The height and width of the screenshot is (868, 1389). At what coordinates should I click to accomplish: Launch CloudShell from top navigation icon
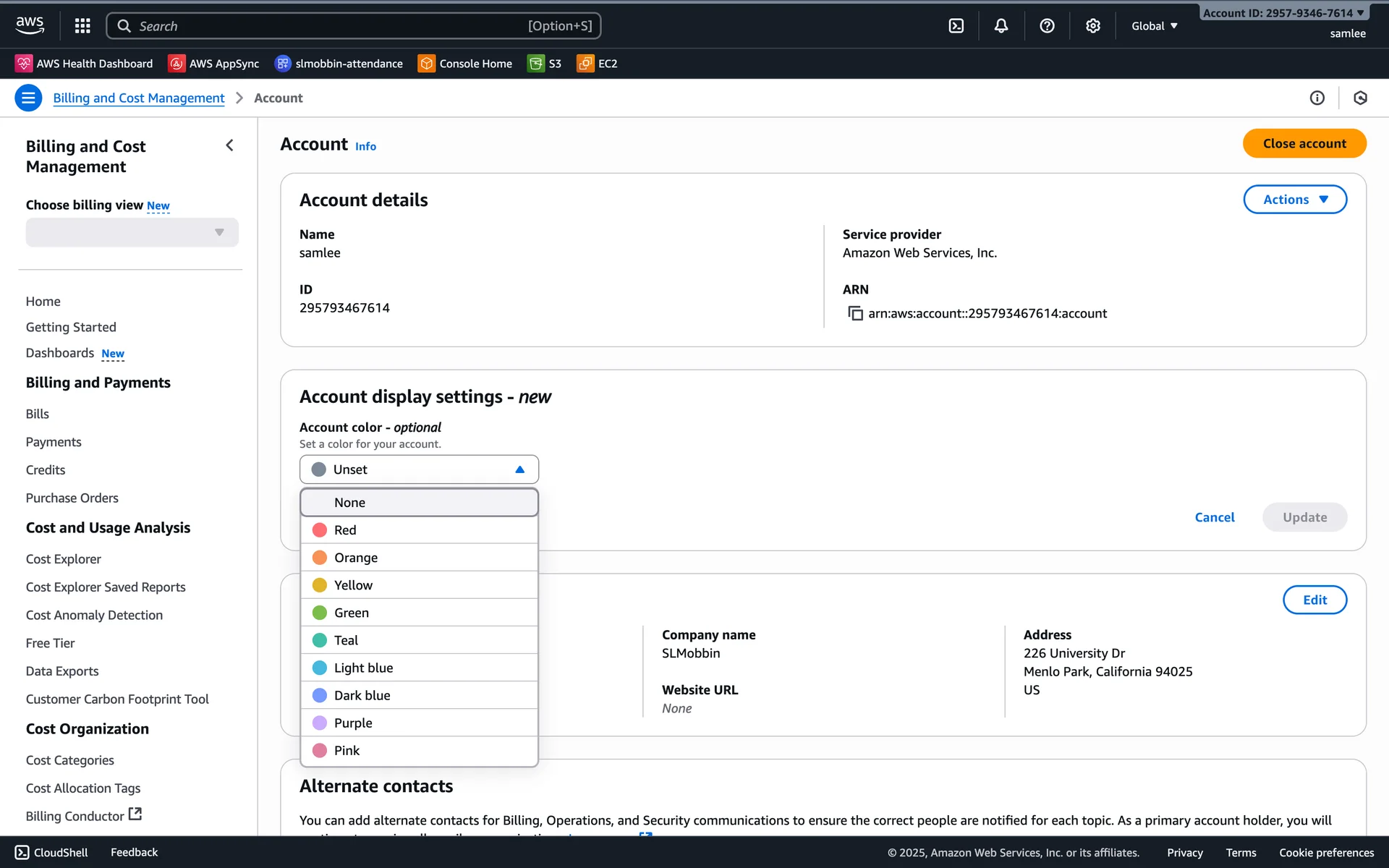[x=956, y=26]
